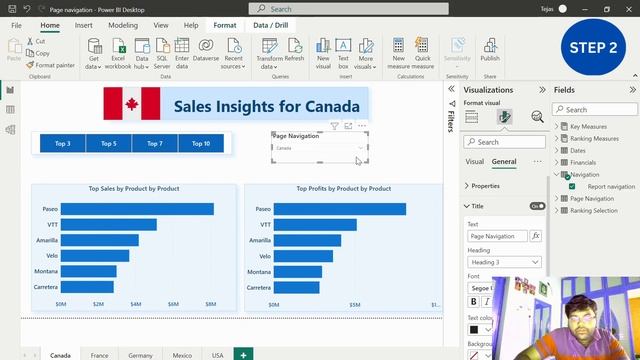640x360 pixels.
Task: Connect to SQL Server
Action: [x=162, y=53]
